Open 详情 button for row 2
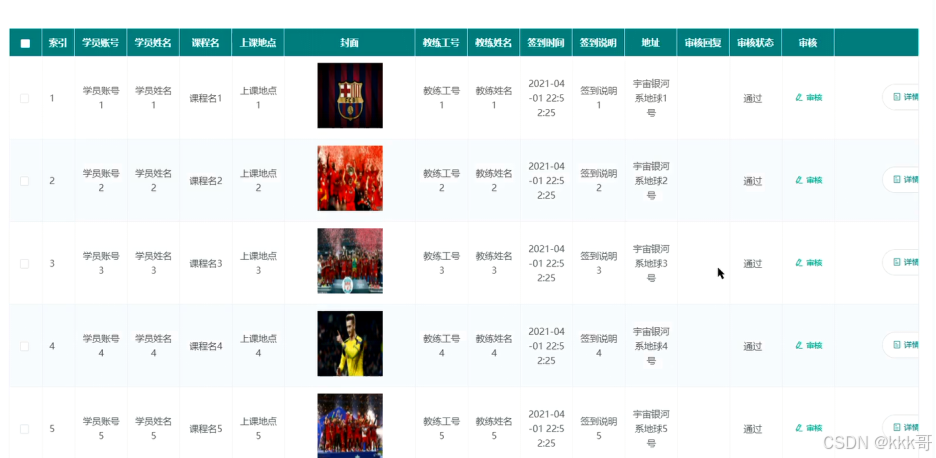The height and width of the screenshot is (458, 936). point(900,179)
